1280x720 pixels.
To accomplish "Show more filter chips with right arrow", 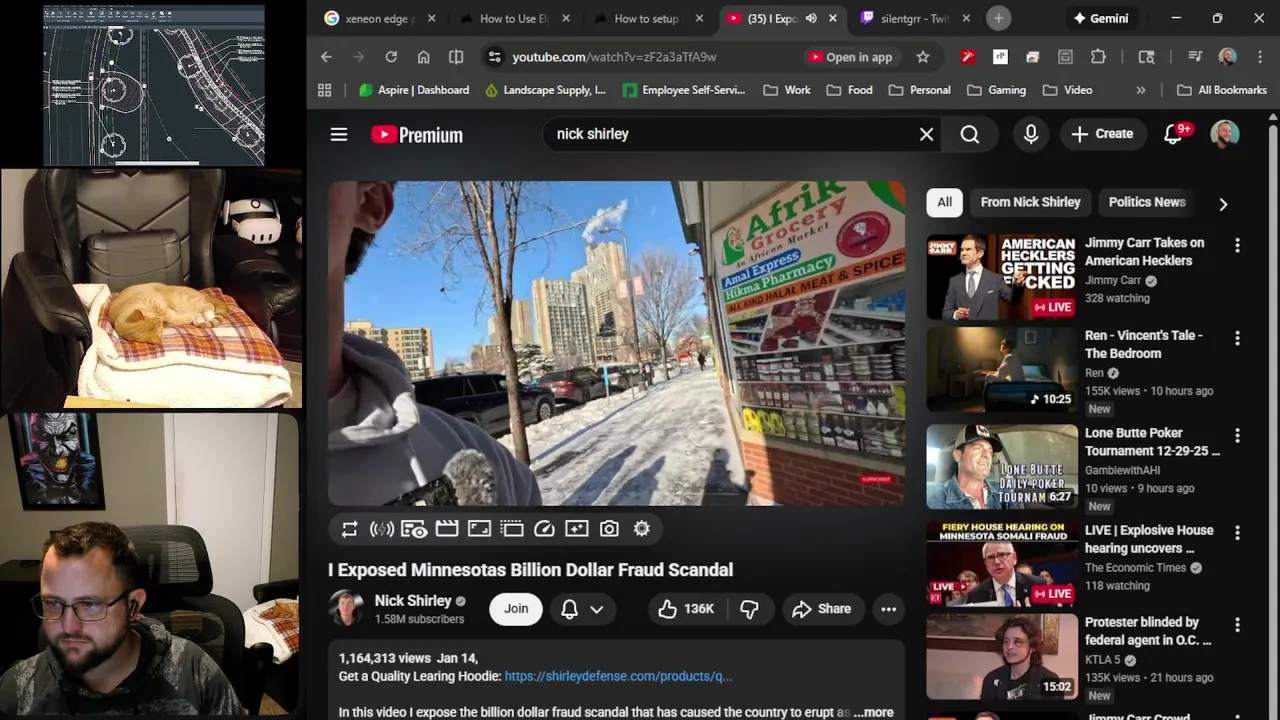I will pyautogui.click(x=1223, y=204).
